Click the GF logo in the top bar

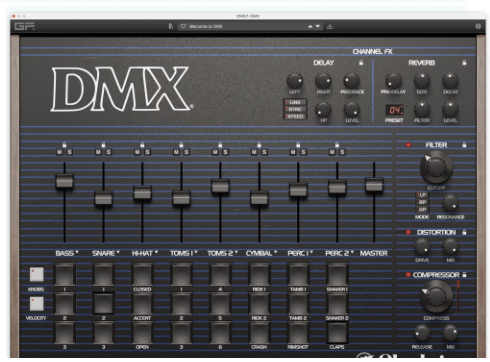[x=24, y=26]
